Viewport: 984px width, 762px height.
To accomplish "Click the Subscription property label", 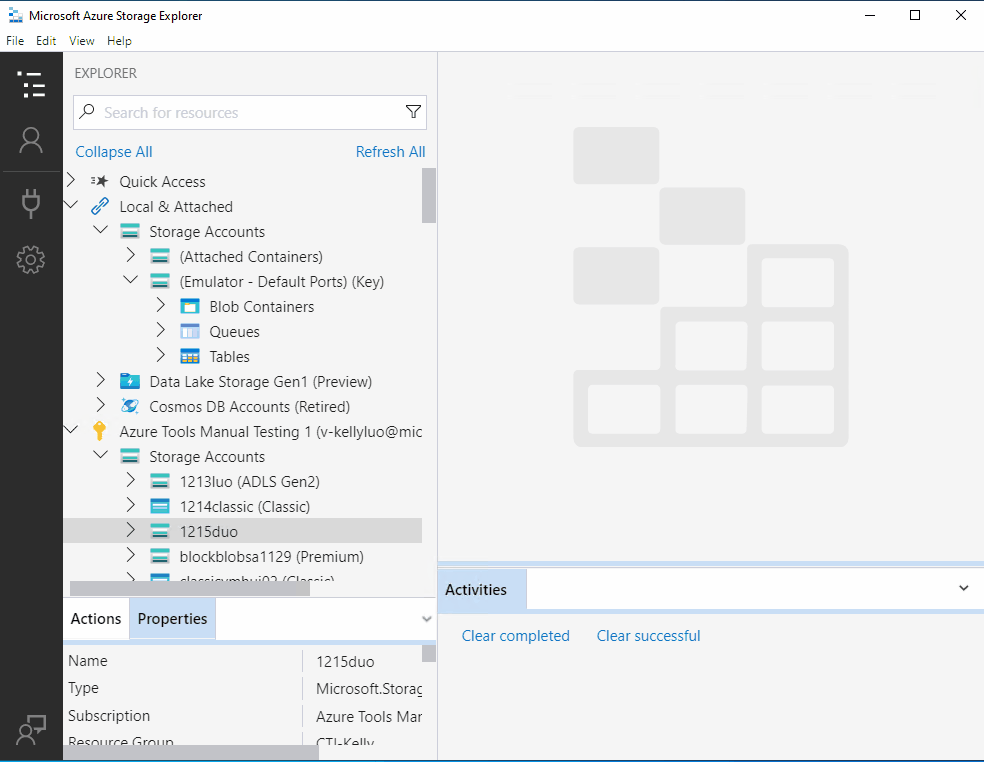I will pyautogui.click(x=109, y=716).
